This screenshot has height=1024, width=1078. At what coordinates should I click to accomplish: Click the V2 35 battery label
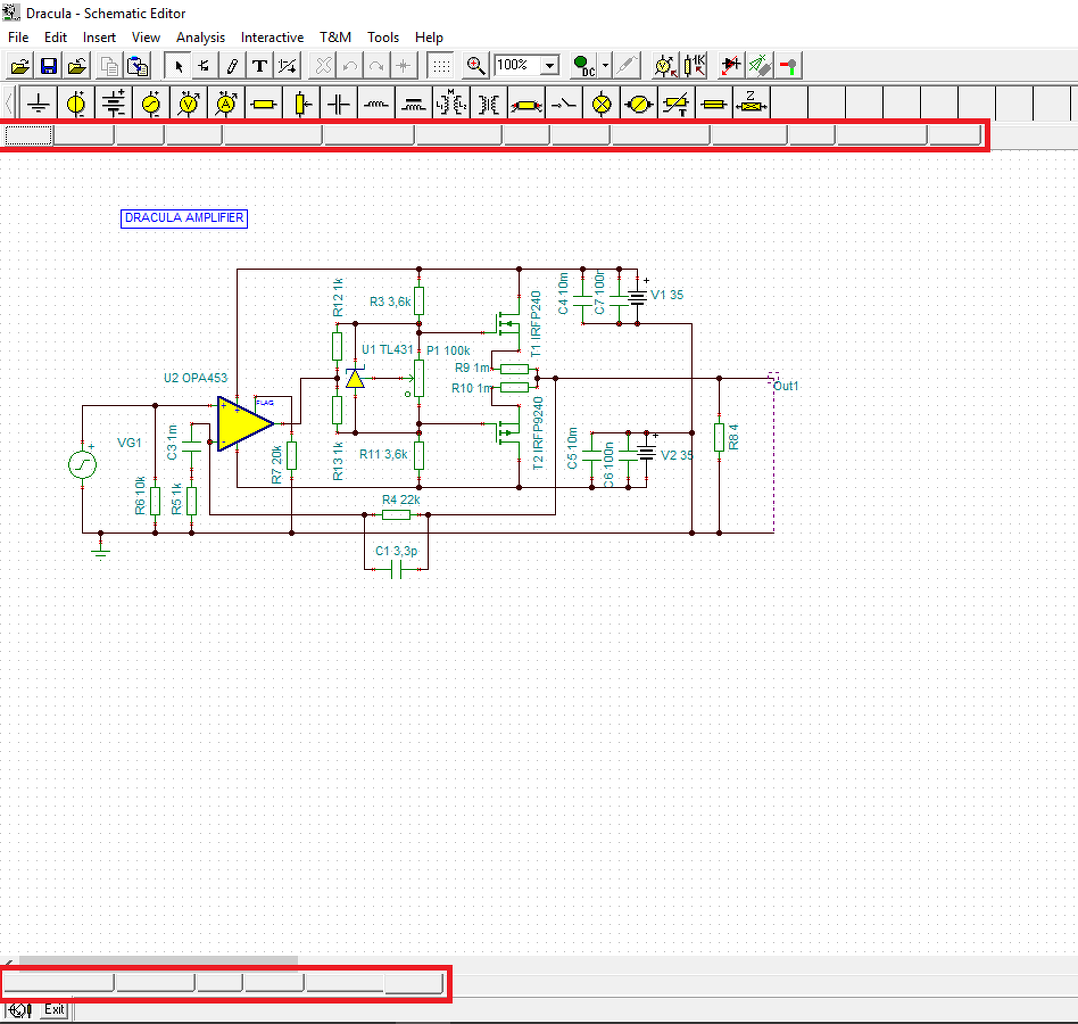677,455
